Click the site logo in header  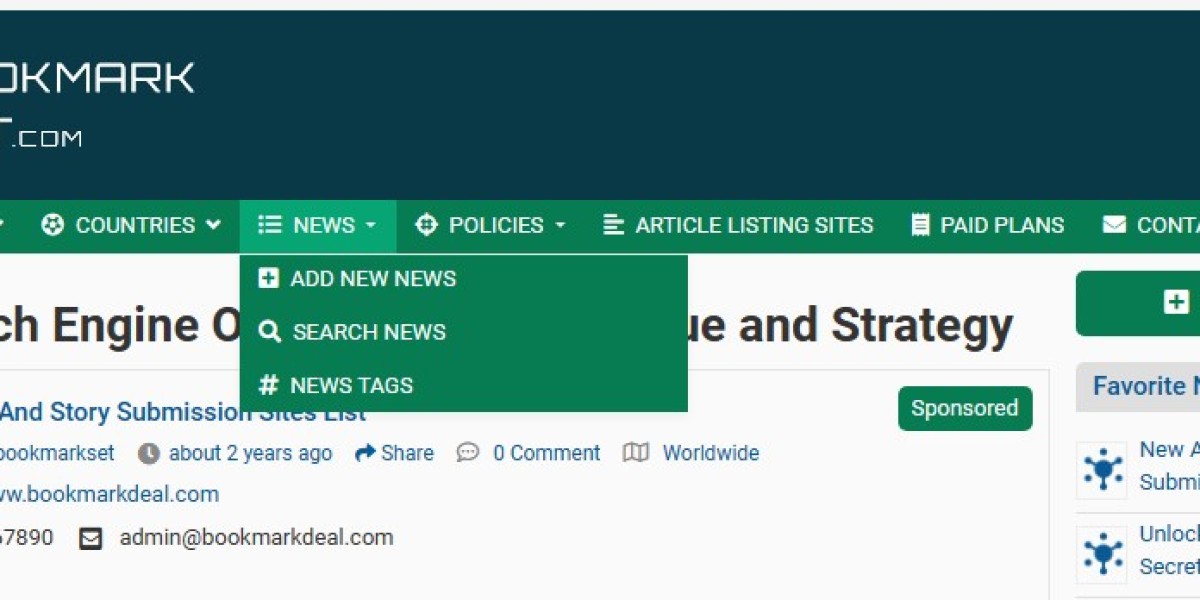97,105
